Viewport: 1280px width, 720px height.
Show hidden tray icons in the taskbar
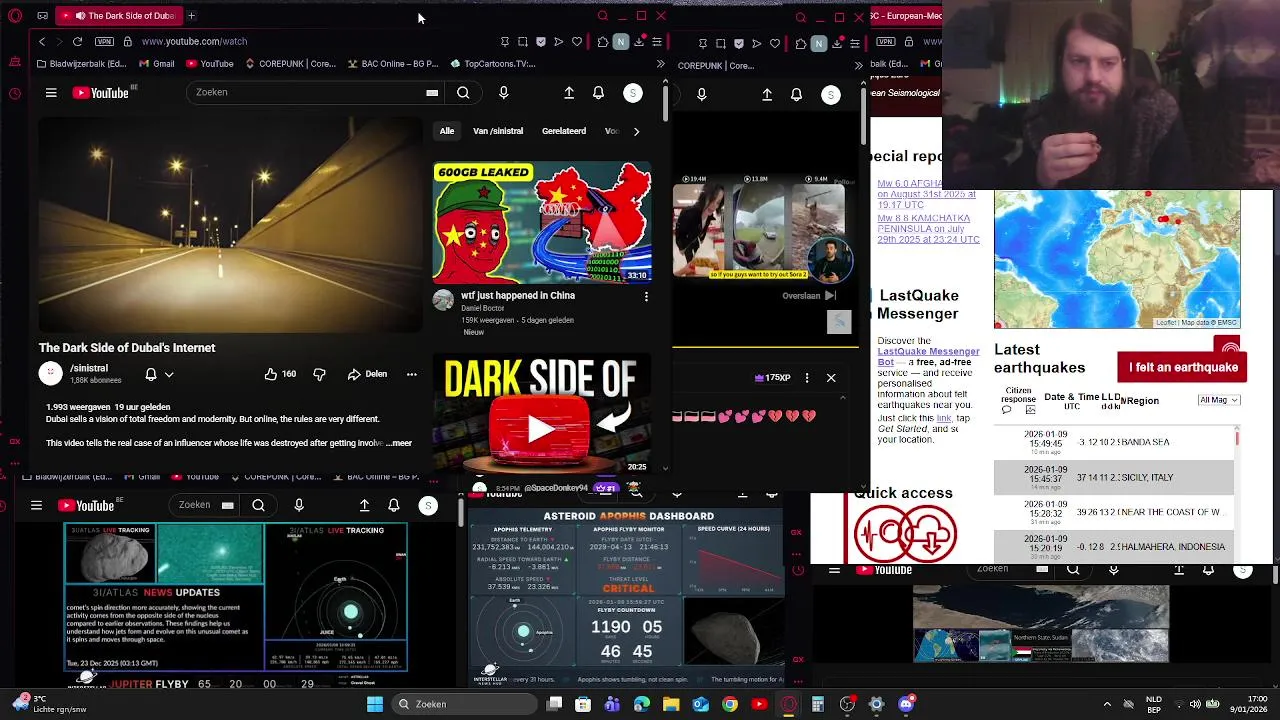click(1107, 704)
